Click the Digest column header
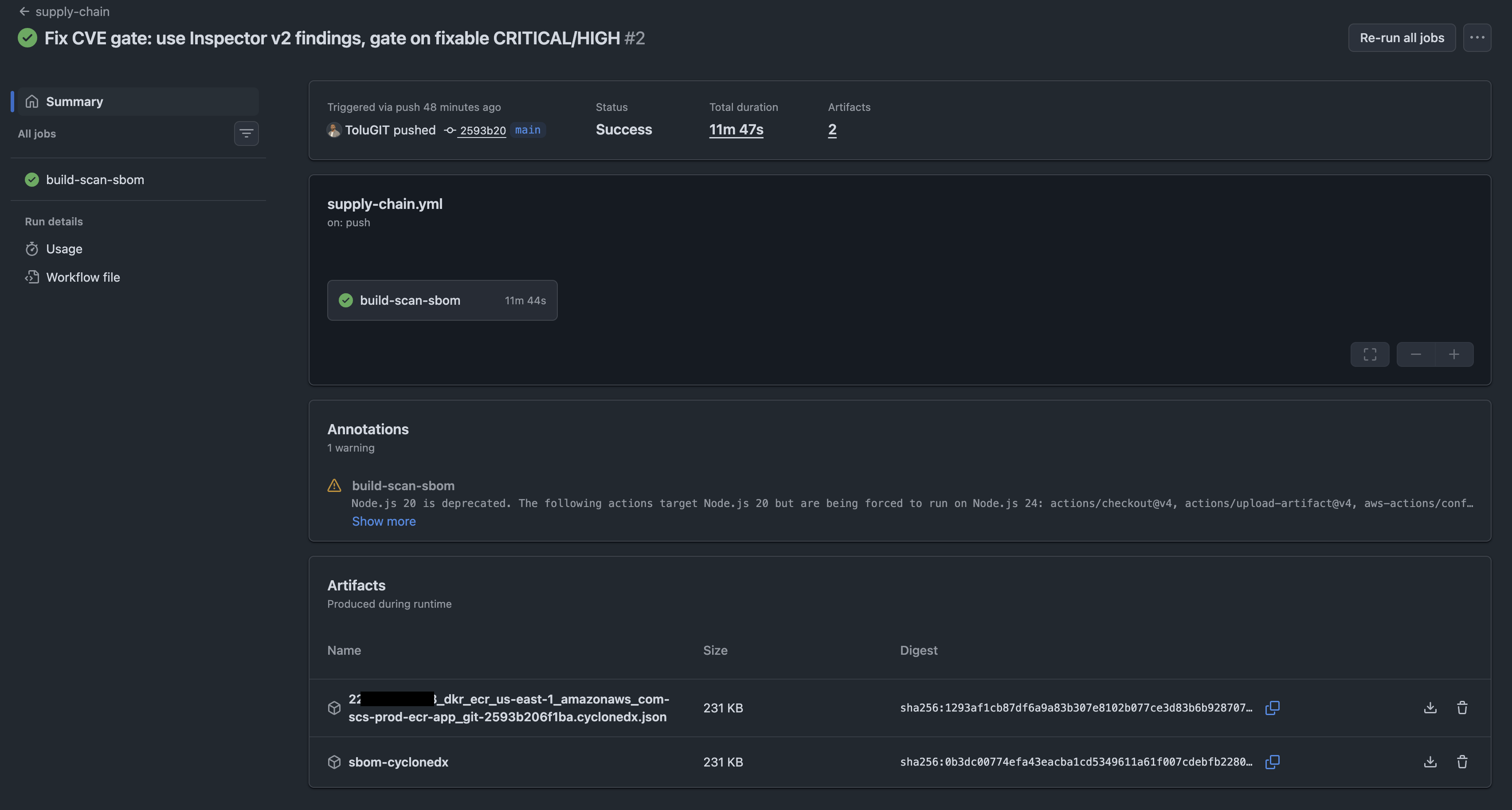Screen dimensions: 1512x810 (x=919, y=650)
